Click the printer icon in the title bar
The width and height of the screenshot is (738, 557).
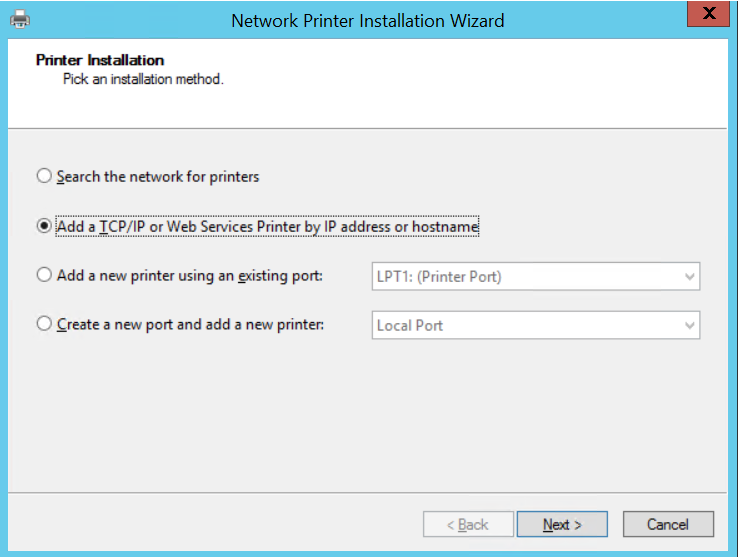click(x=19, y=19)
